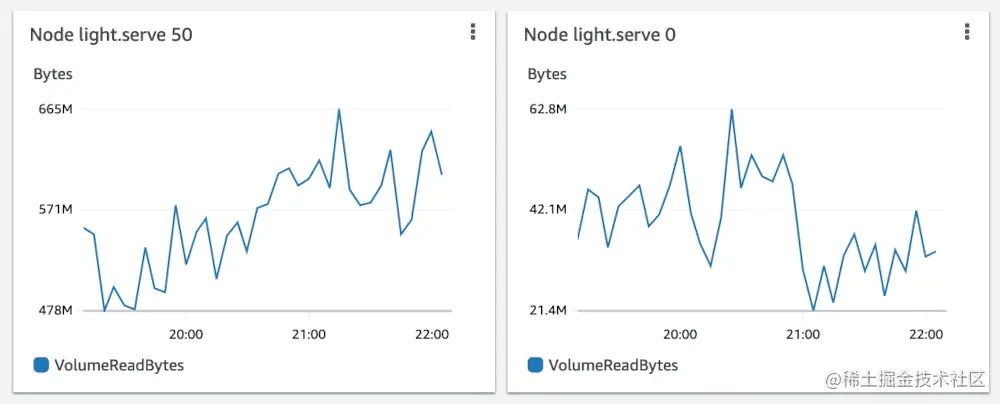Click the 20:00 time label in right chart
This screenshot has height=404, width=1000.
[x=680, y=334]
